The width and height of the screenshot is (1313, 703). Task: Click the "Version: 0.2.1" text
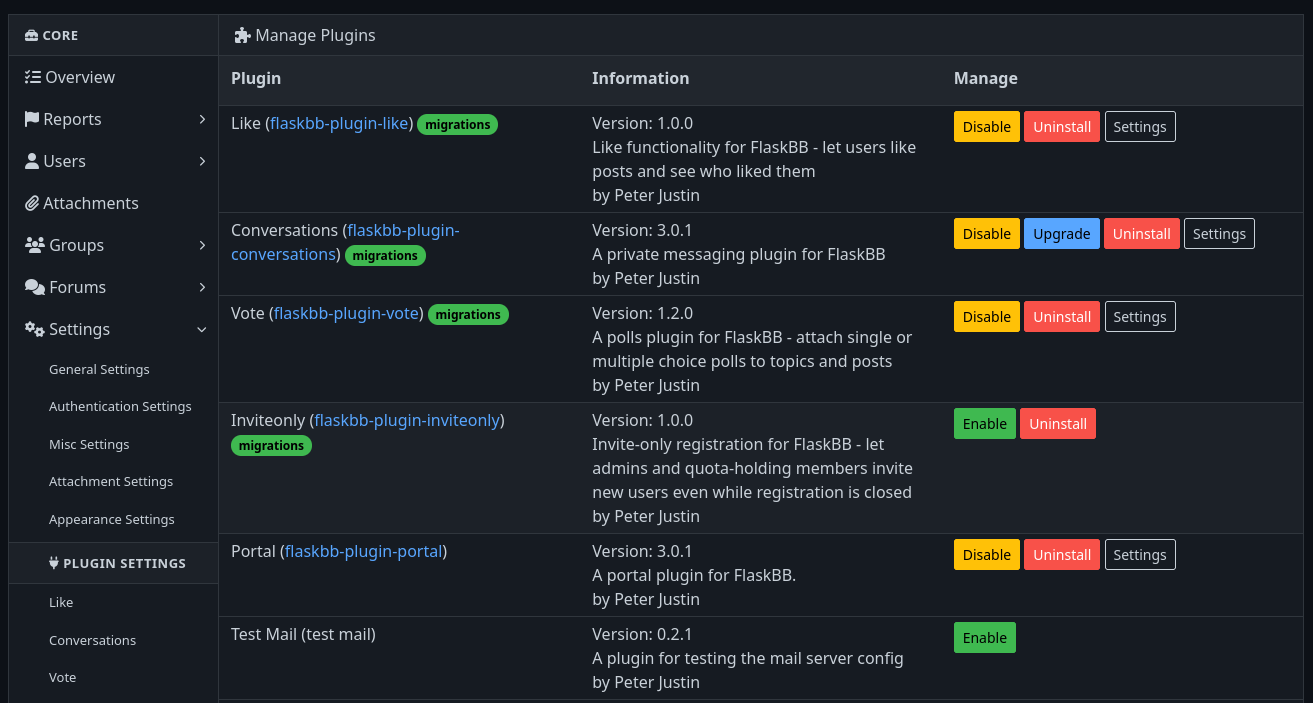(642, 634)
